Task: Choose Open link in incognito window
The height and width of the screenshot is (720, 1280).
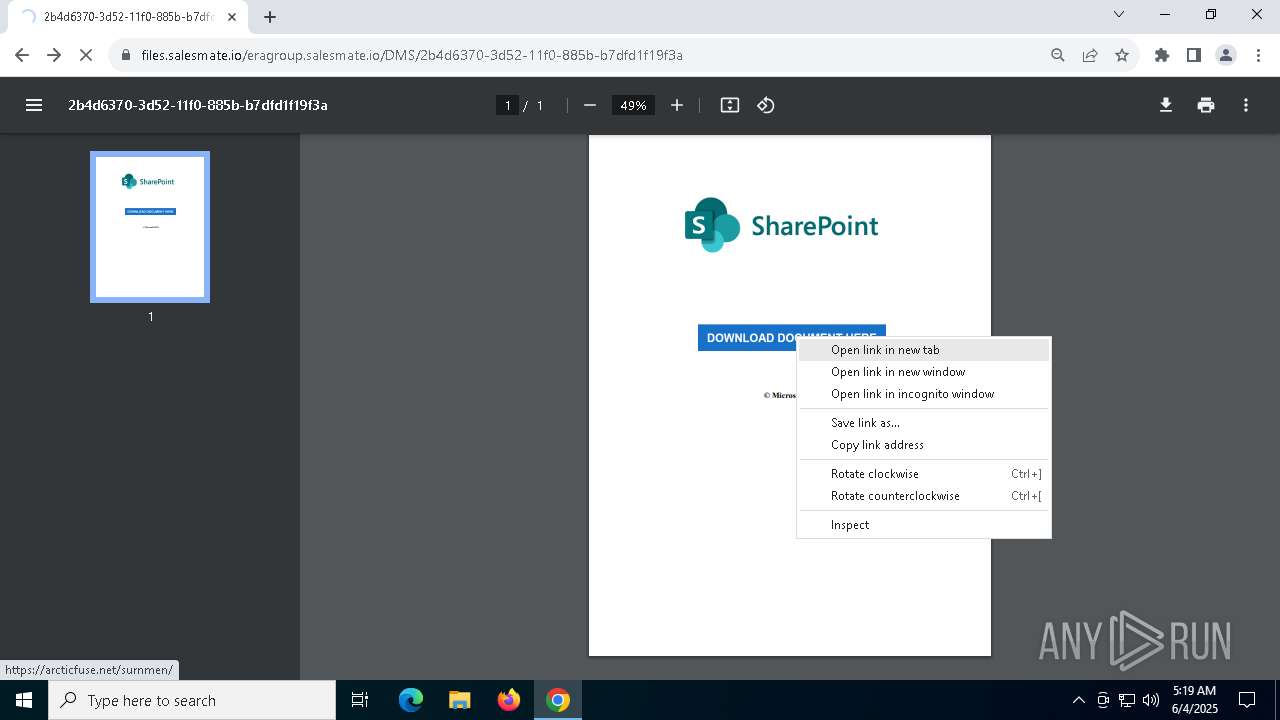Action: [x=924, y=394]
